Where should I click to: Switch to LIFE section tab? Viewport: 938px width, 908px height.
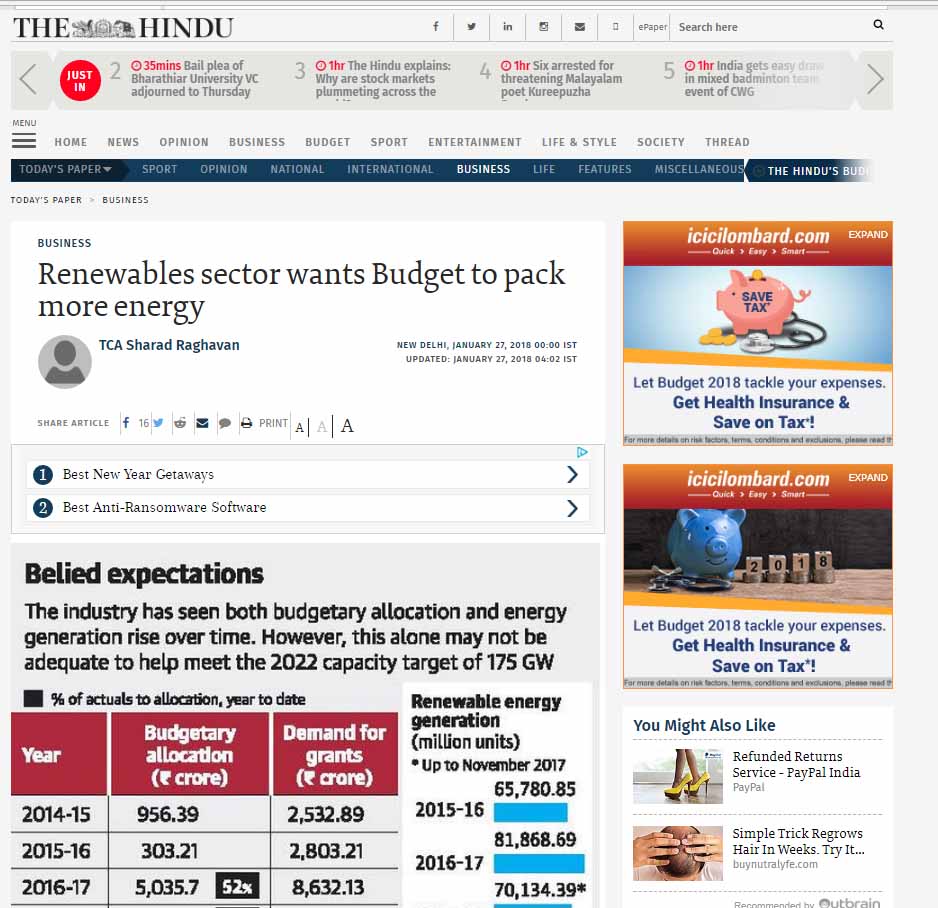click(544, 169)
